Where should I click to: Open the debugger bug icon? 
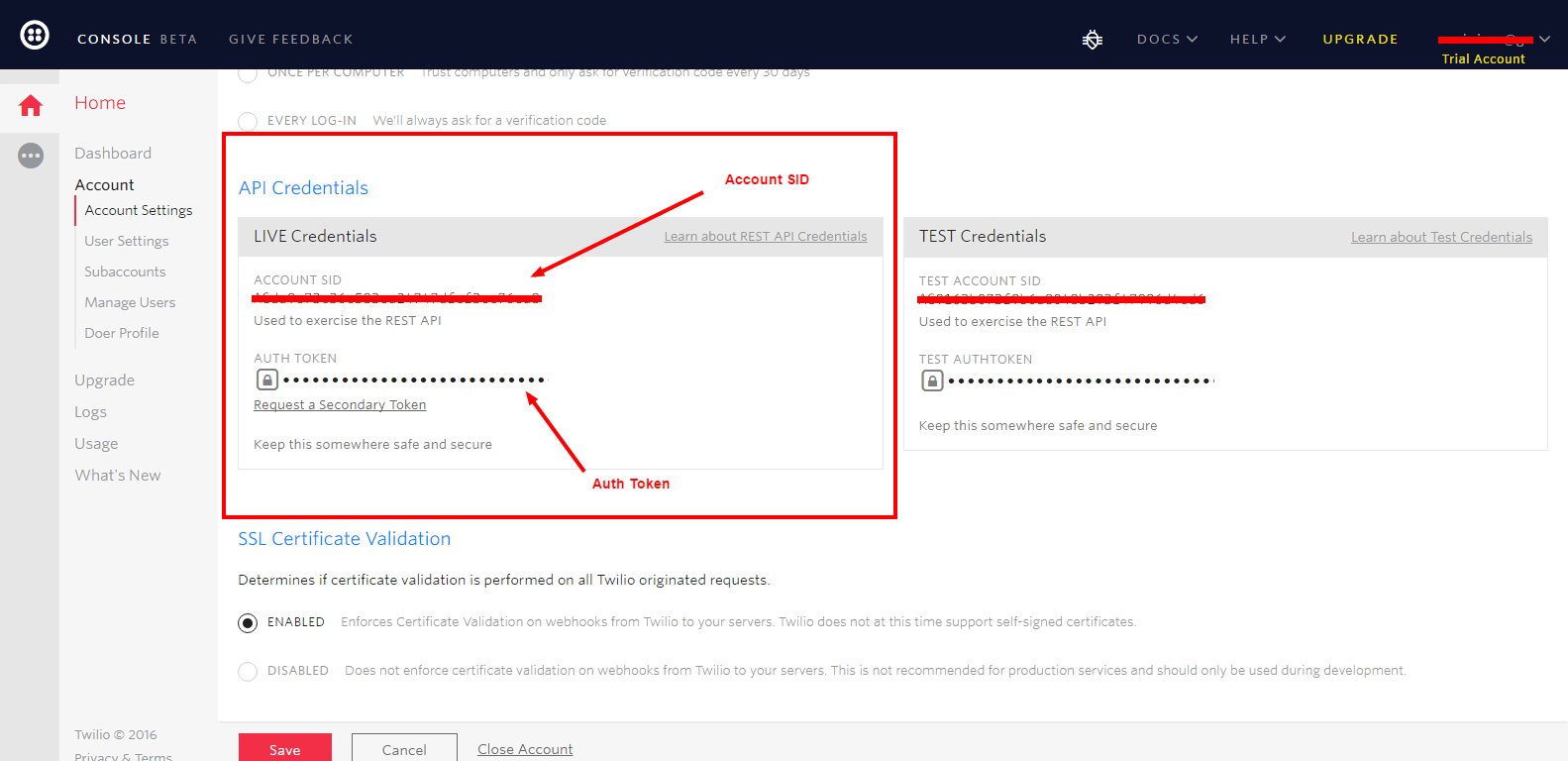(x=1093, y=40)
